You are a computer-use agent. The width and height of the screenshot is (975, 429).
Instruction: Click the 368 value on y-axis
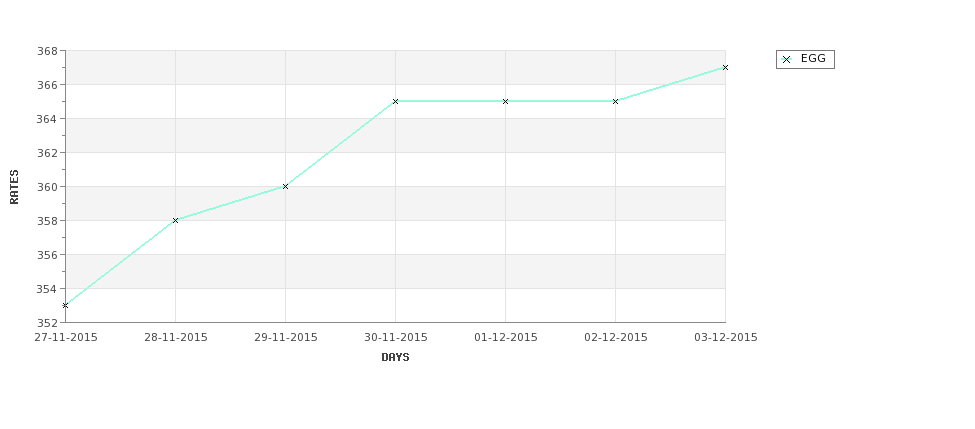coord(47,51)
